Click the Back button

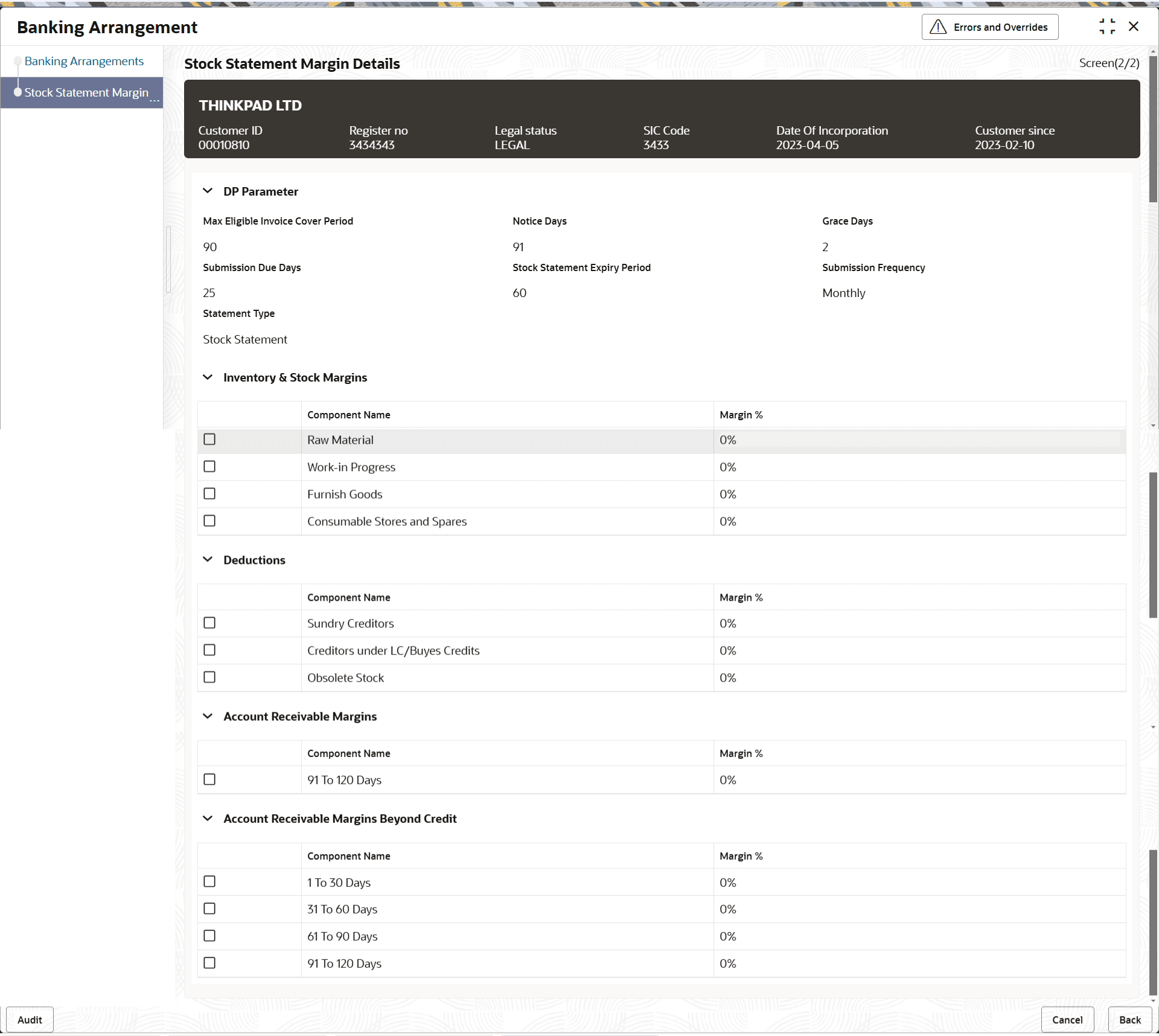[1129, 1020]
